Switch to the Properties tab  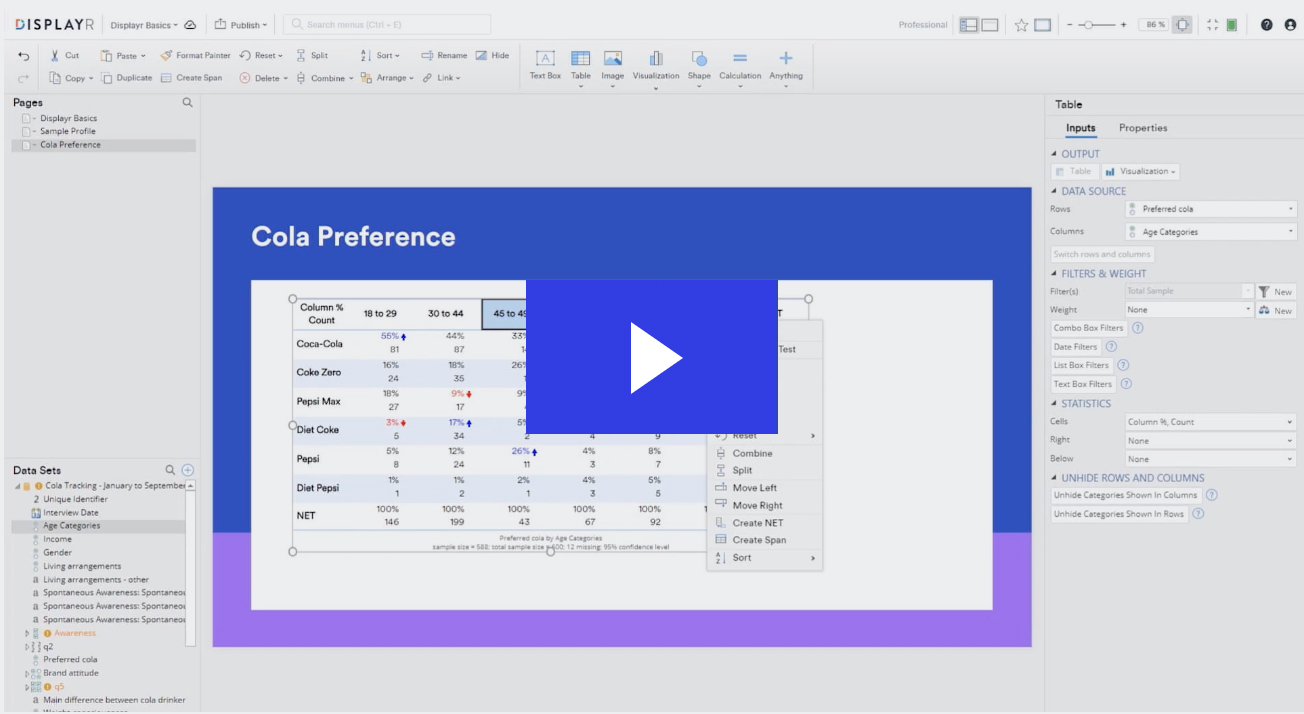click(1142, 127)
